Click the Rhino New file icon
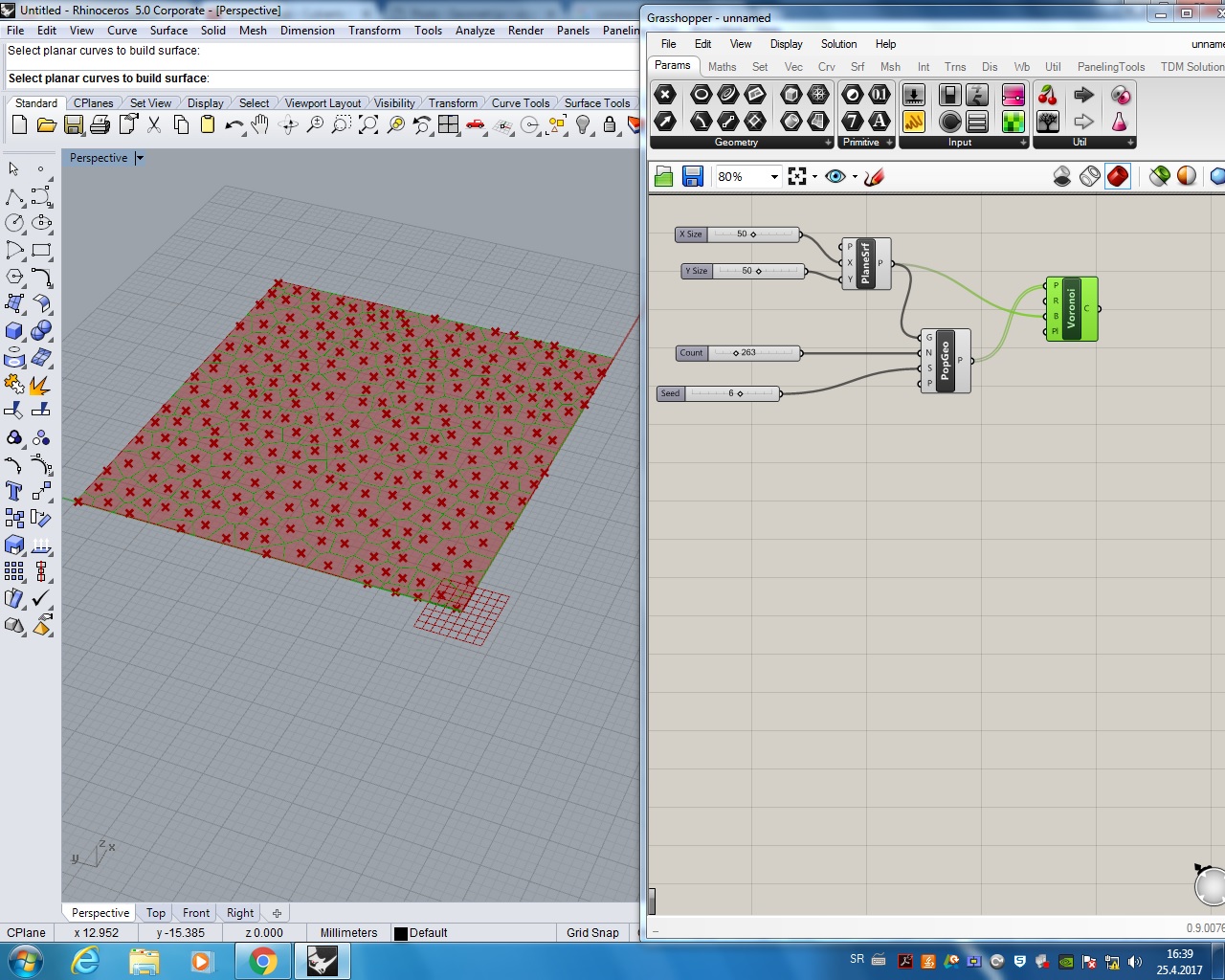Viewport: 1225px width, 980px height. [x=19, y=125]
